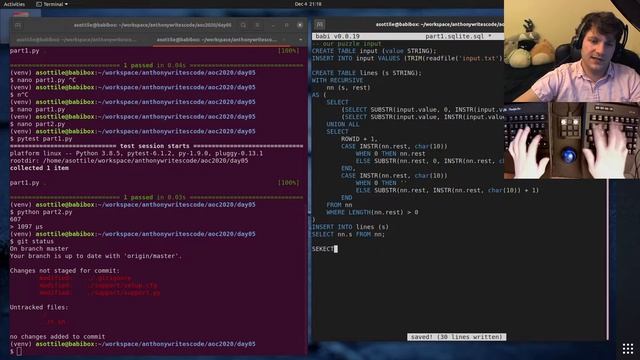Click 'Your branch is up to date' line
Viewport: 640px width, 360px height.
96,256
